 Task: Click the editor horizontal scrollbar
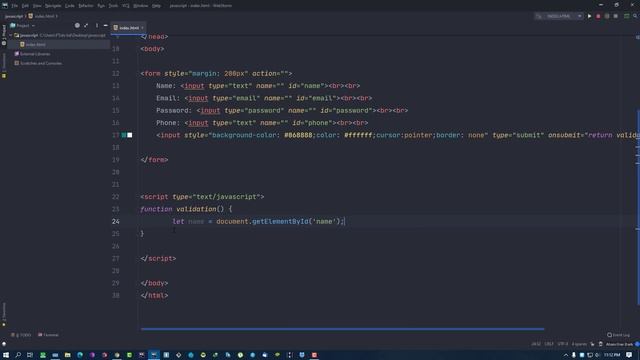(342, 329)
